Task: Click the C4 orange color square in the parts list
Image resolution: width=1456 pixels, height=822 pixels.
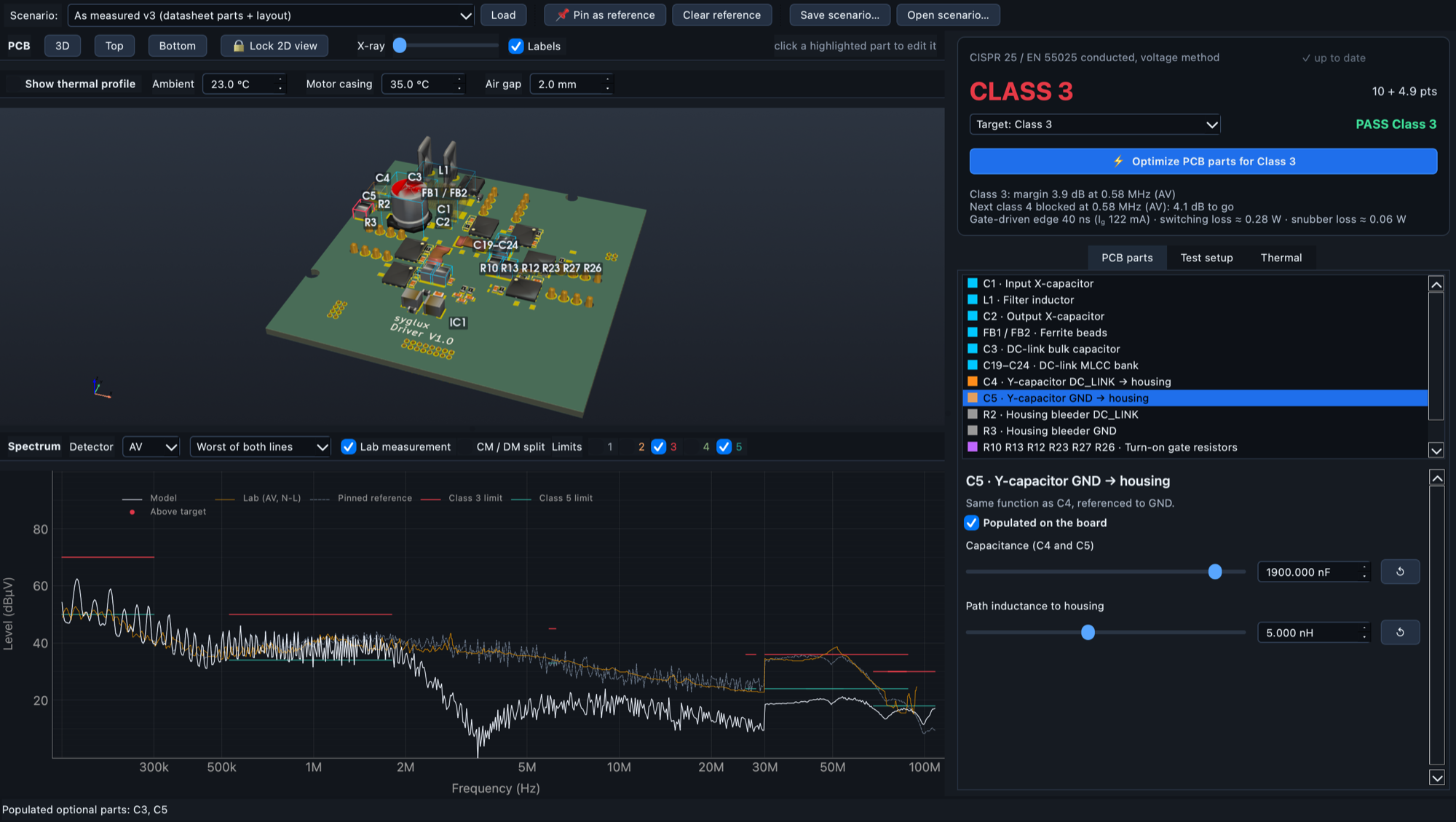Action: 972,381
